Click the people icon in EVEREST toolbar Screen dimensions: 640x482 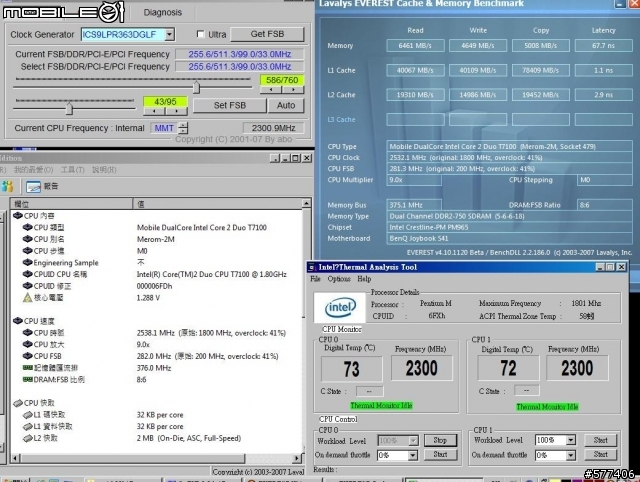(7, 187)
